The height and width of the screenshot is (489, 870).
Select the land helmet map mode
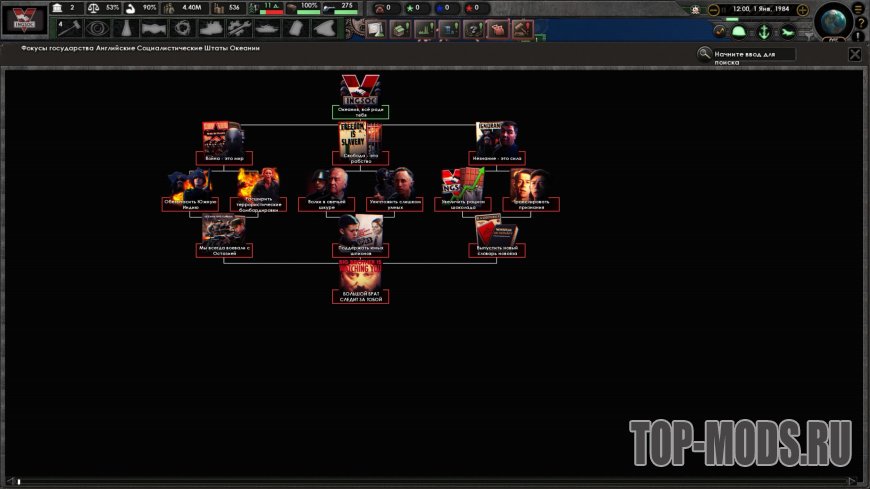click(739, 31)
